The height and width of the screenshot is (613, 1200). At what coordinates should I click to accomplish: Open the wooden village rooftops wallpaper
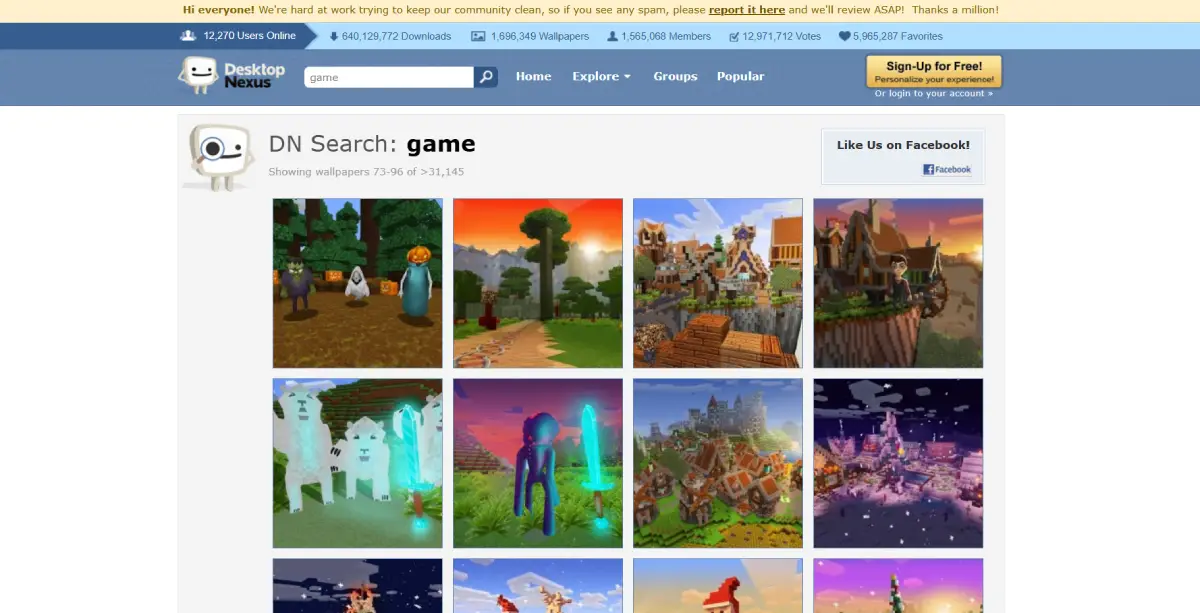(x=718, y=283)
